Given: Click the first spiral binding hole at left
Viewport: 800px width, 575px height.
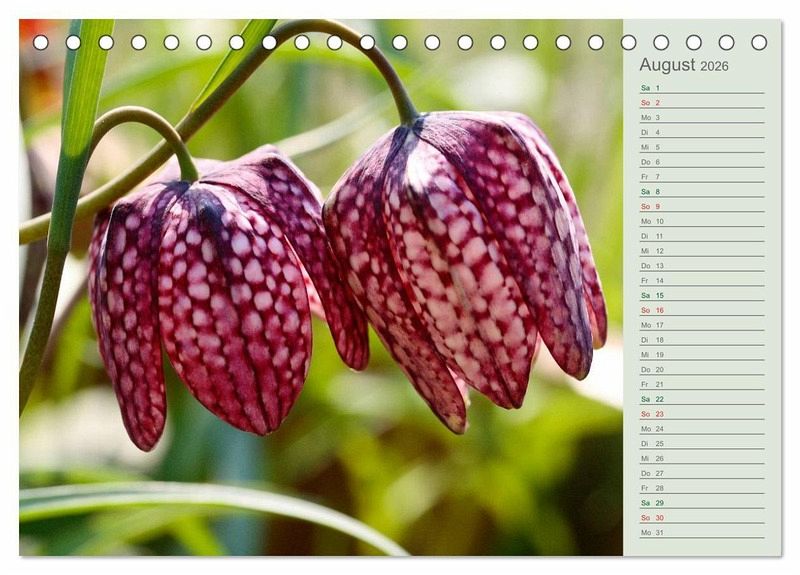Looking at the screenshot, I should pos(40,42).
